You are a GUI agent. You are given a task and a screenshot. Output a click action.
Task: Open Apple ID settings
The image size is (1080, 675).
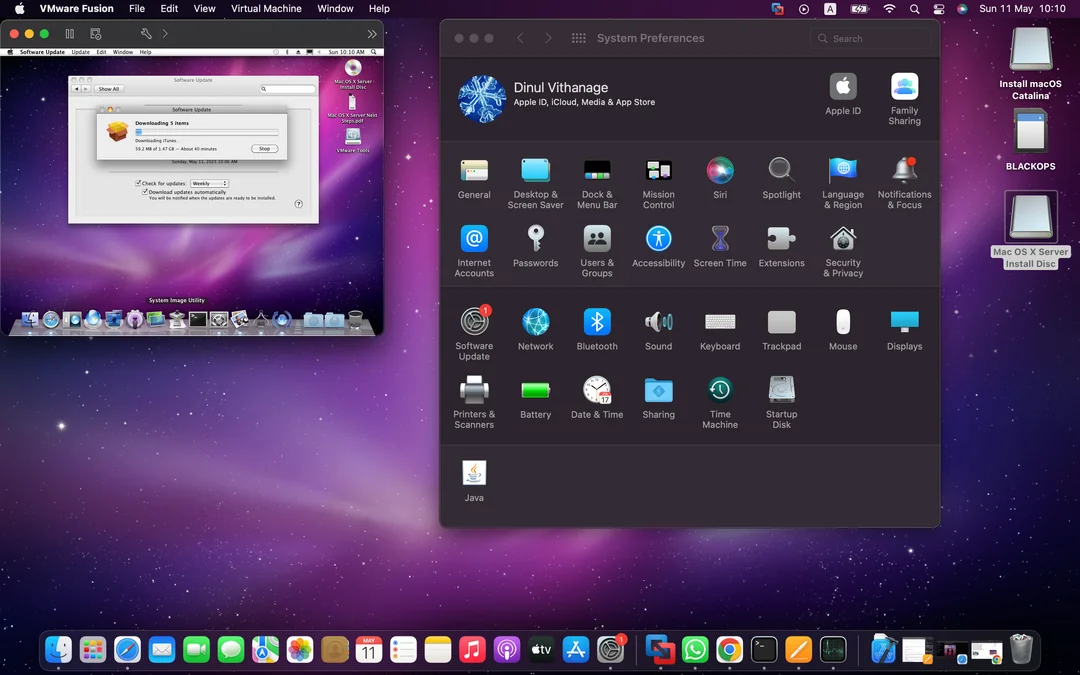(842, 94)
